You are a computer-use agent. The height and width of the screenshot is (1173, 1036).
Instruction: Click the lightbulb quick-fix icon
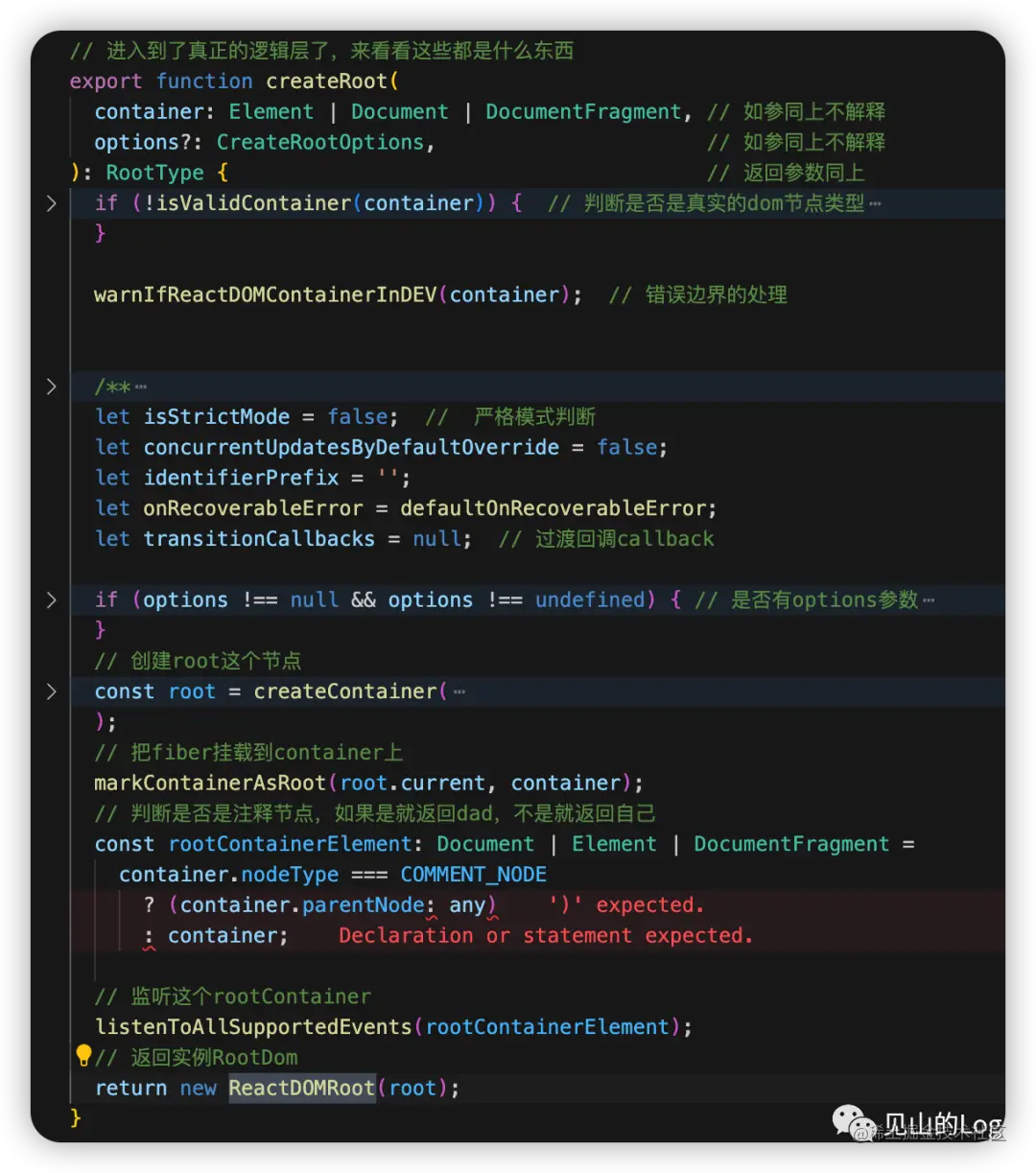click(x=83, y=1056)
